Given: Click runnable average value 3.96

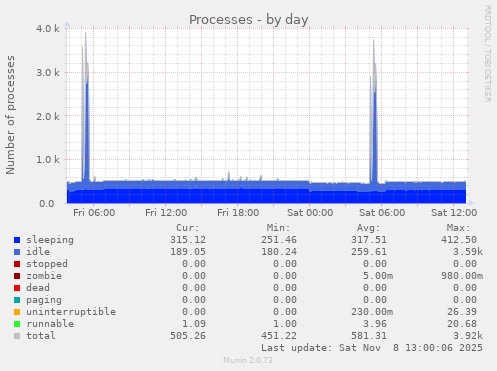Looking at the screenshot, I should 375,324.
